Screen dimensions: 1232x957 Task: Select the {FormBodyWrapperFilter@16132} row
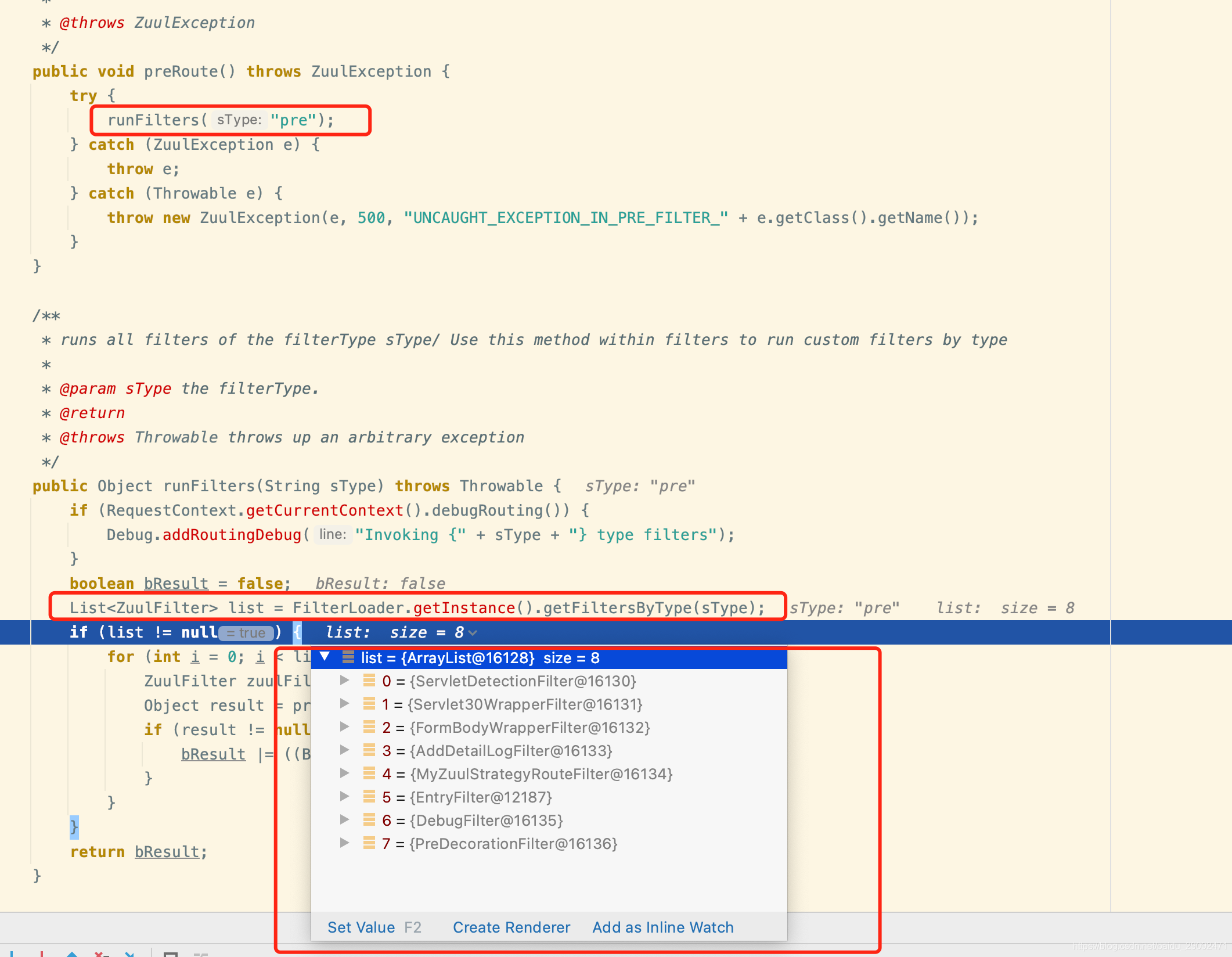pos(549,727)
